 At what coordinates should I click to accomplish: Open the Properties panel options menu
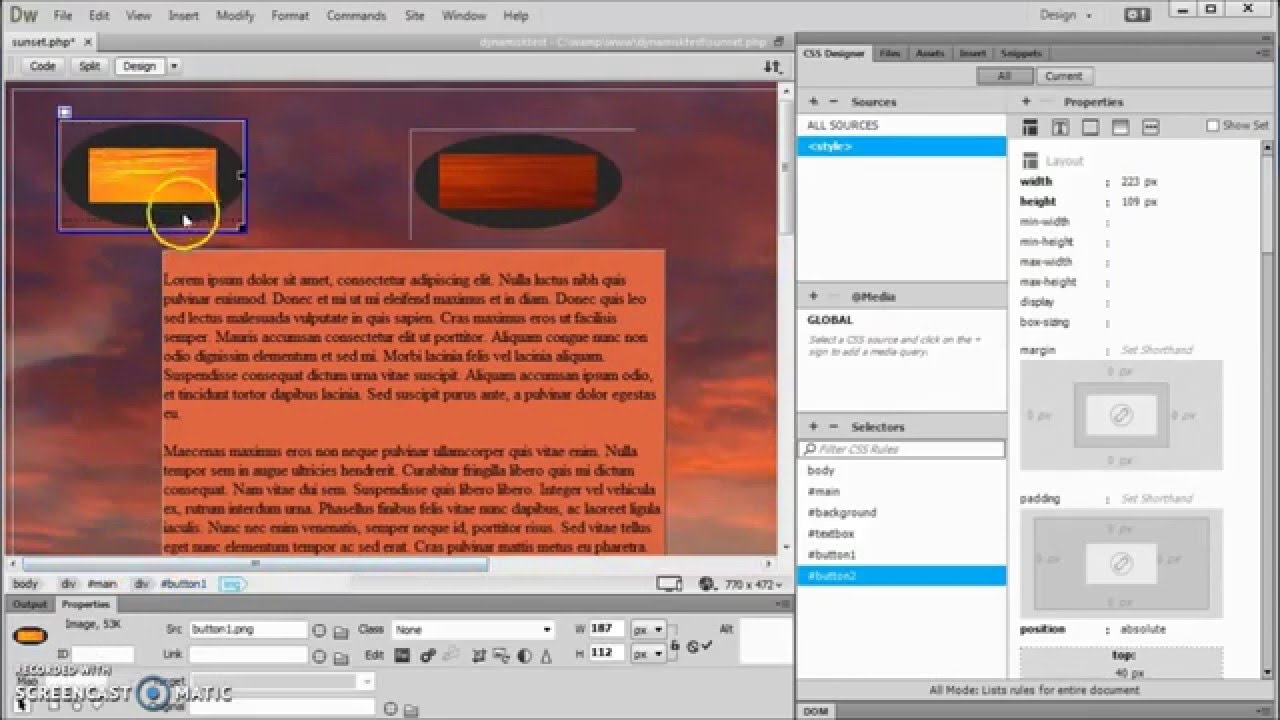point(781,604)
